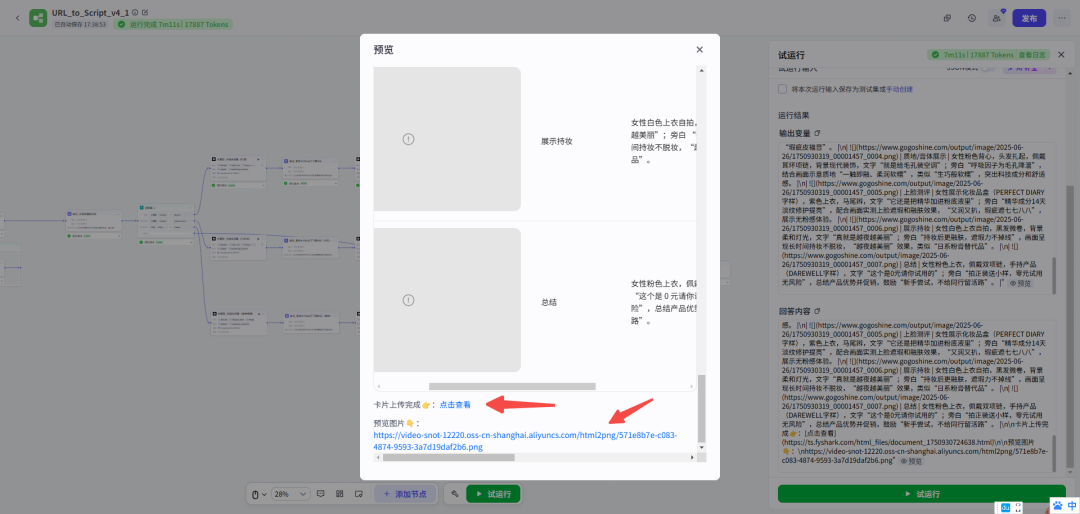Open the 点击查看 card link
1080x514 pixels.
tap(455, 405)
